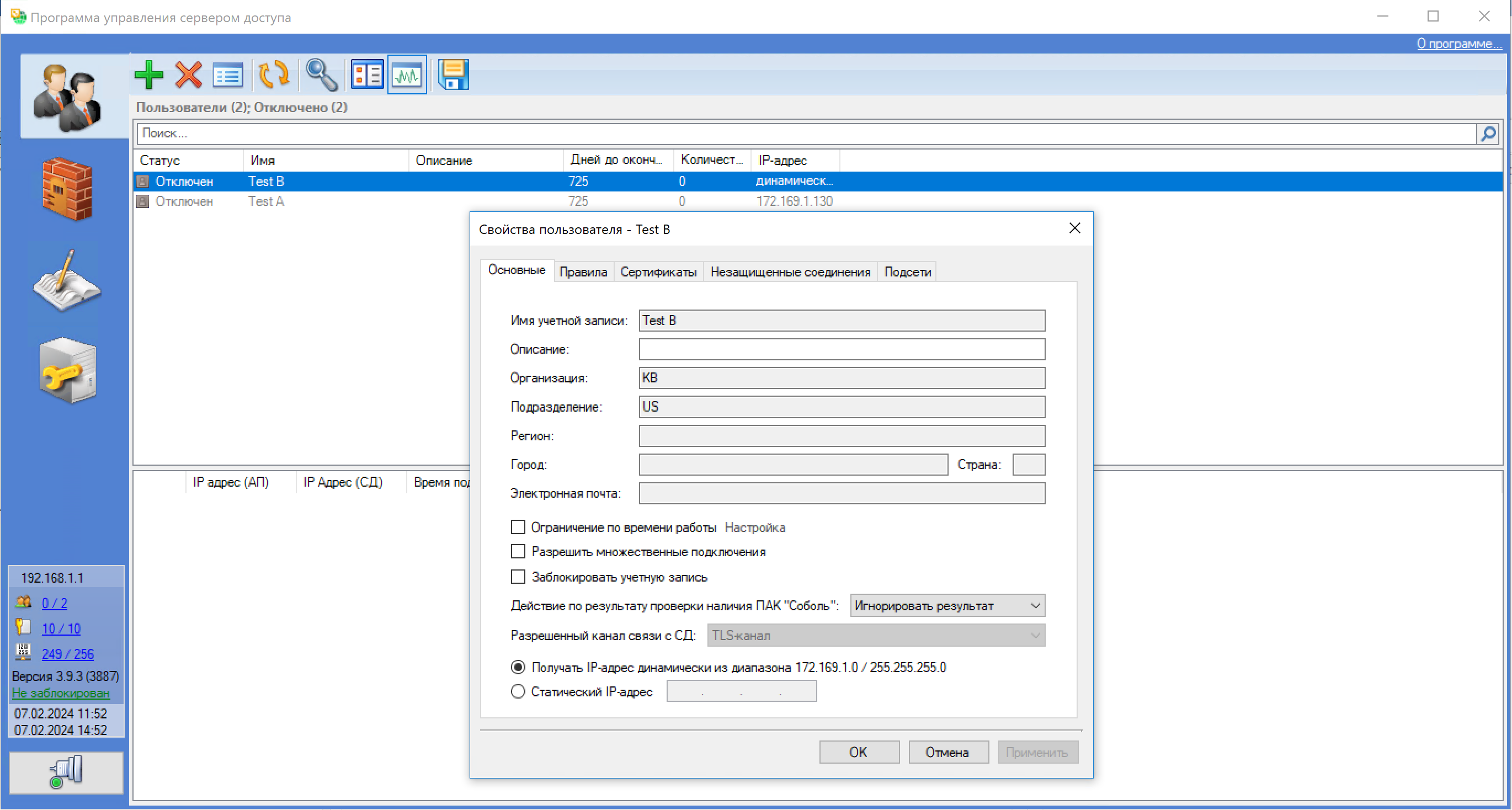Open the server settings wrench sidebar icon
1512x810 pixels.
pos(67,371)
